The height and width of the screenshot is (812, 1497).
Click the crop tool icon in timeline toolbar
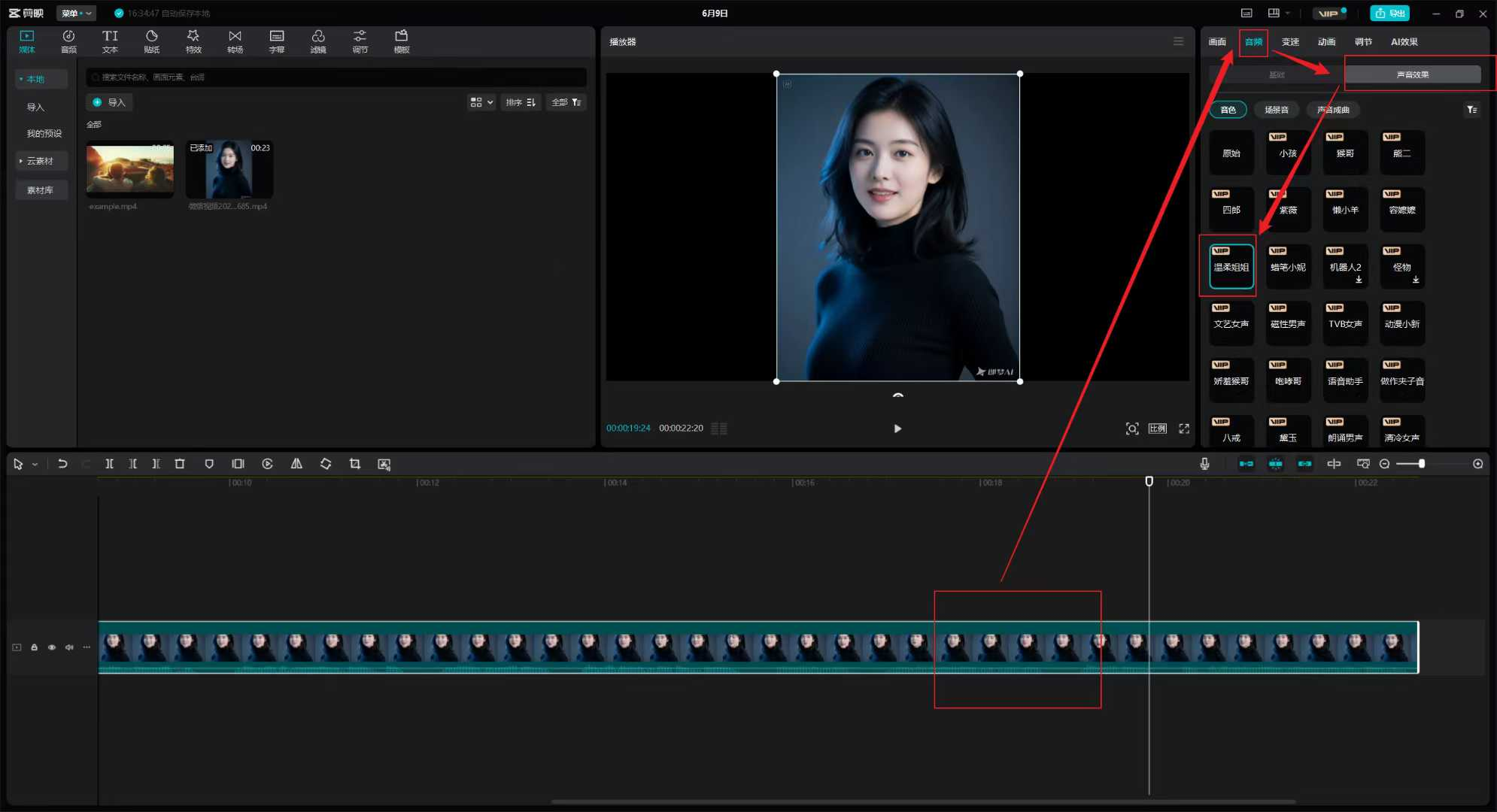pyautogui.click(x=355, y=464)
